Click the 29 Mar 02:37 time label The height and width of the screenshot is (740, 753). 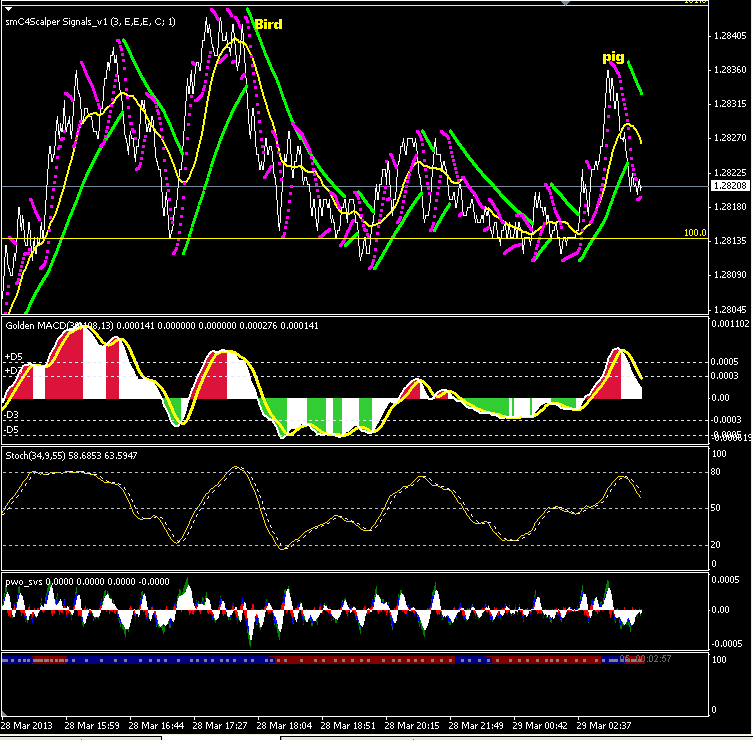pos(604,726)
